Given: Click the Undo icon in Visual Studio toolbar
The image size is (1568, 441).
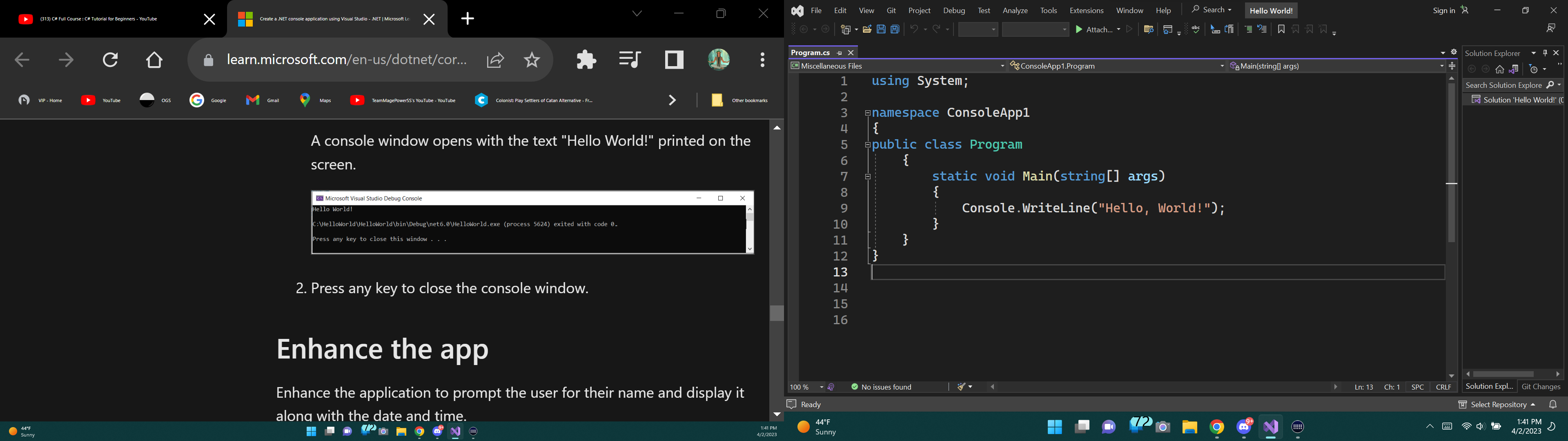Looking at the screenshot, I should (x=914, y=29).
